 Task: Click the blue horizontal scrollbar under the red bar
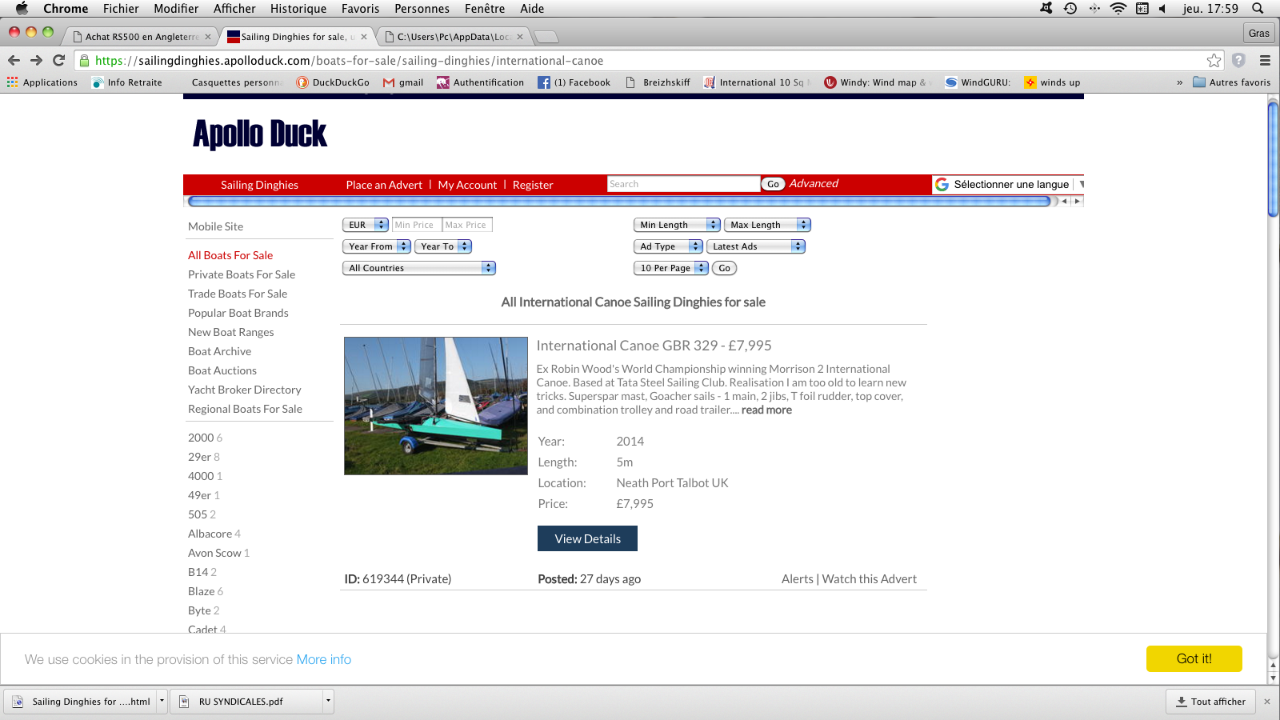619,201
